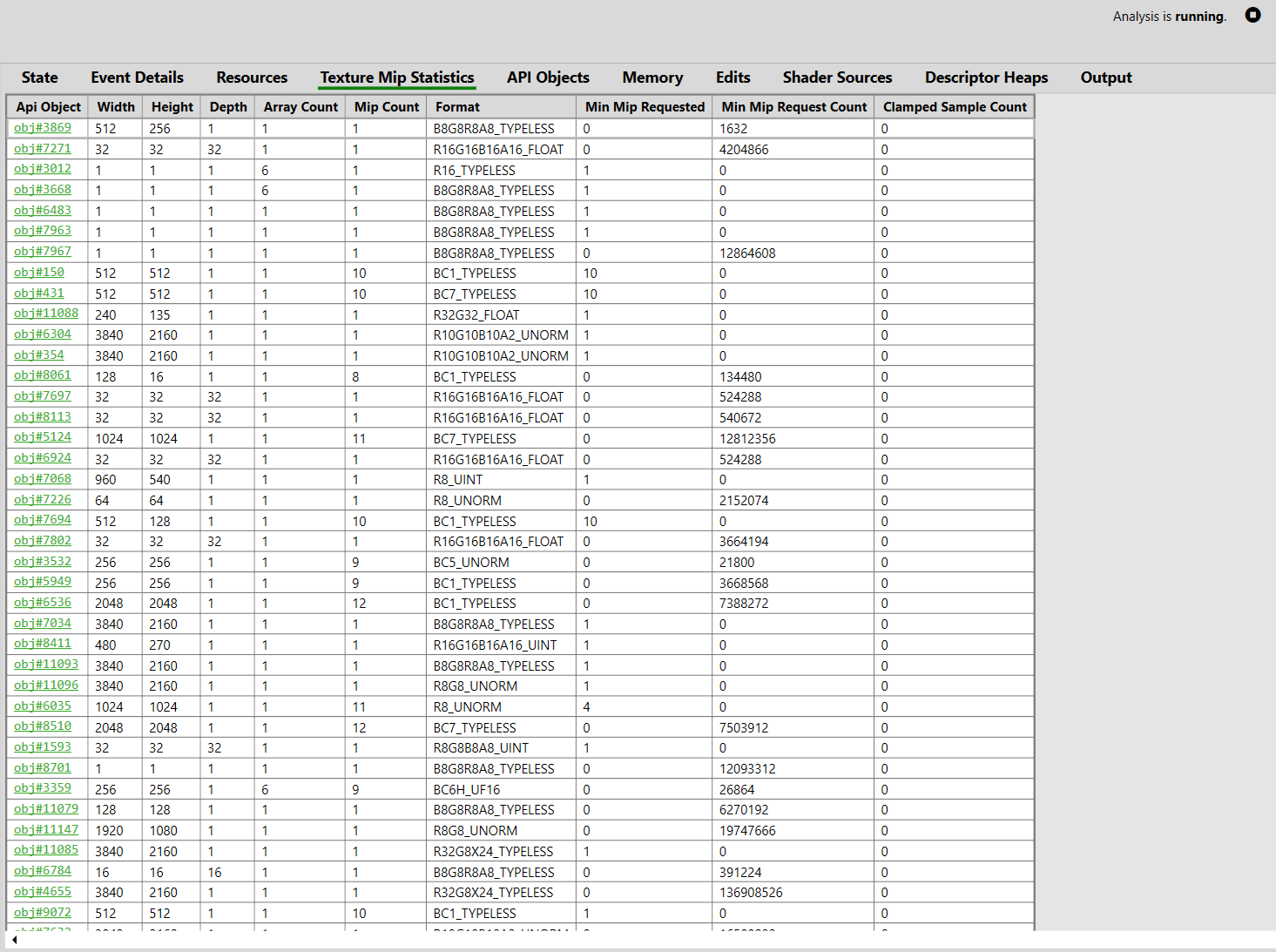Open the Descriptor Heaps tab
This screenshot has height=952, width=1276.
tap(987, 78)
